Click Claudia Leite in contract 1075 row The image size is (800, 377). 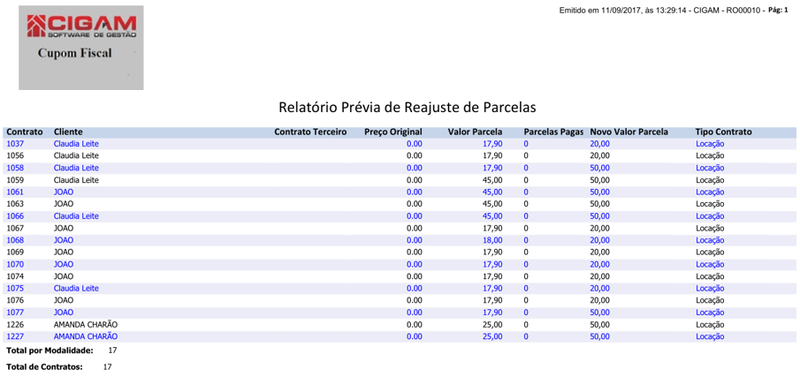(x=76, y=288)
